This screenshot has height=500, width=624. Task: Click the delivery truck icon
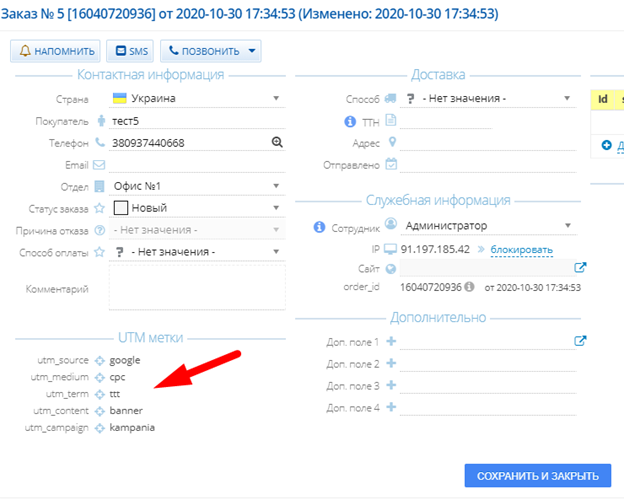tap(390, 98)
